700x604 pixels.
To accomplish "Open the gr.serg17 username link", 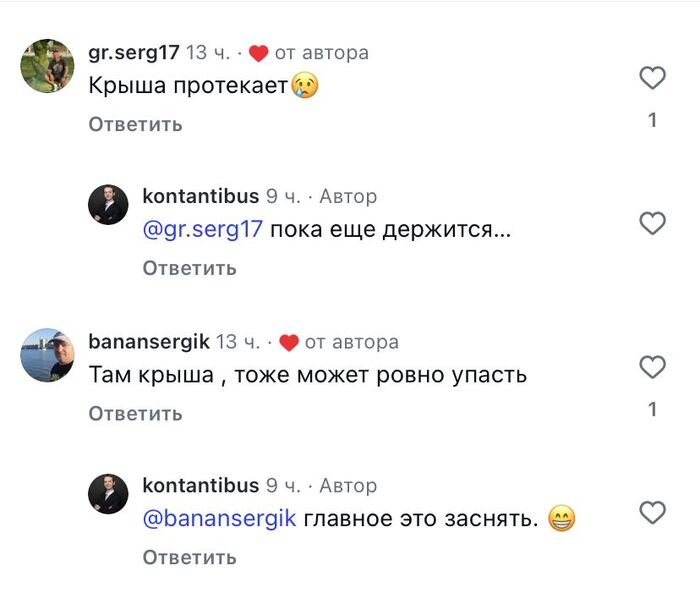I will (x=133, y=53).
